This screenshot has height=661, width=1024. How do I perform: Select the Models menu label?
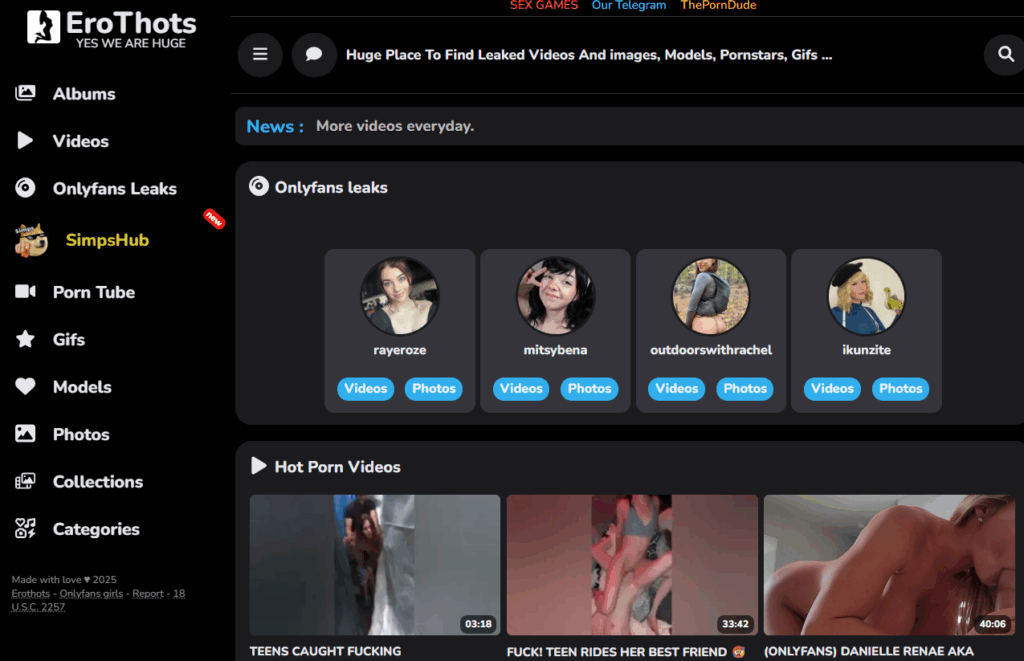[x=82, y=387]
